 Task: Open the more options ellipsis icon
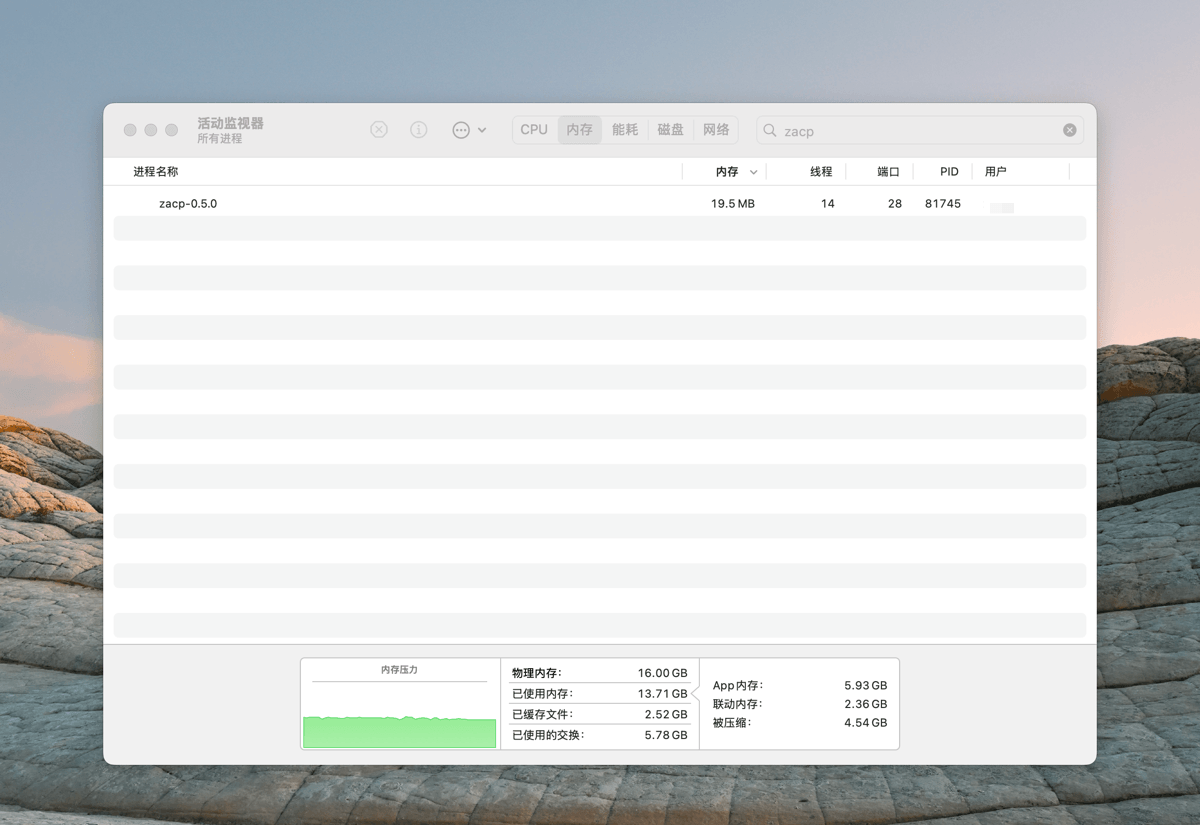click(461, 130)
